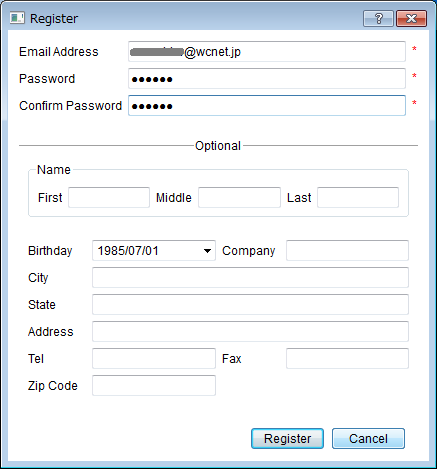Image resolution: width=437 pixels, height=469 pixels.
Task: Click into the City field
Action: (x=250, y=277)
